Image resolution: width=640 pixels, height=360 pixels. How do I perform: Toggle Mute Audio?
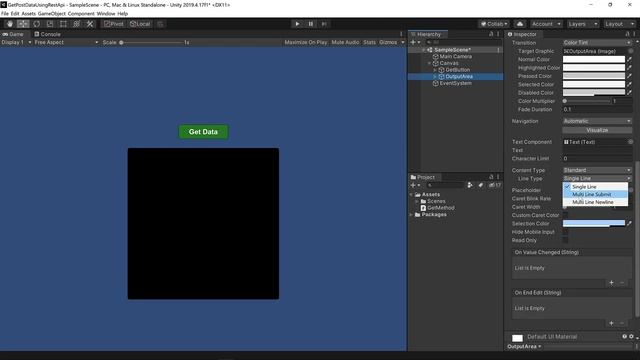coord(345,42)
